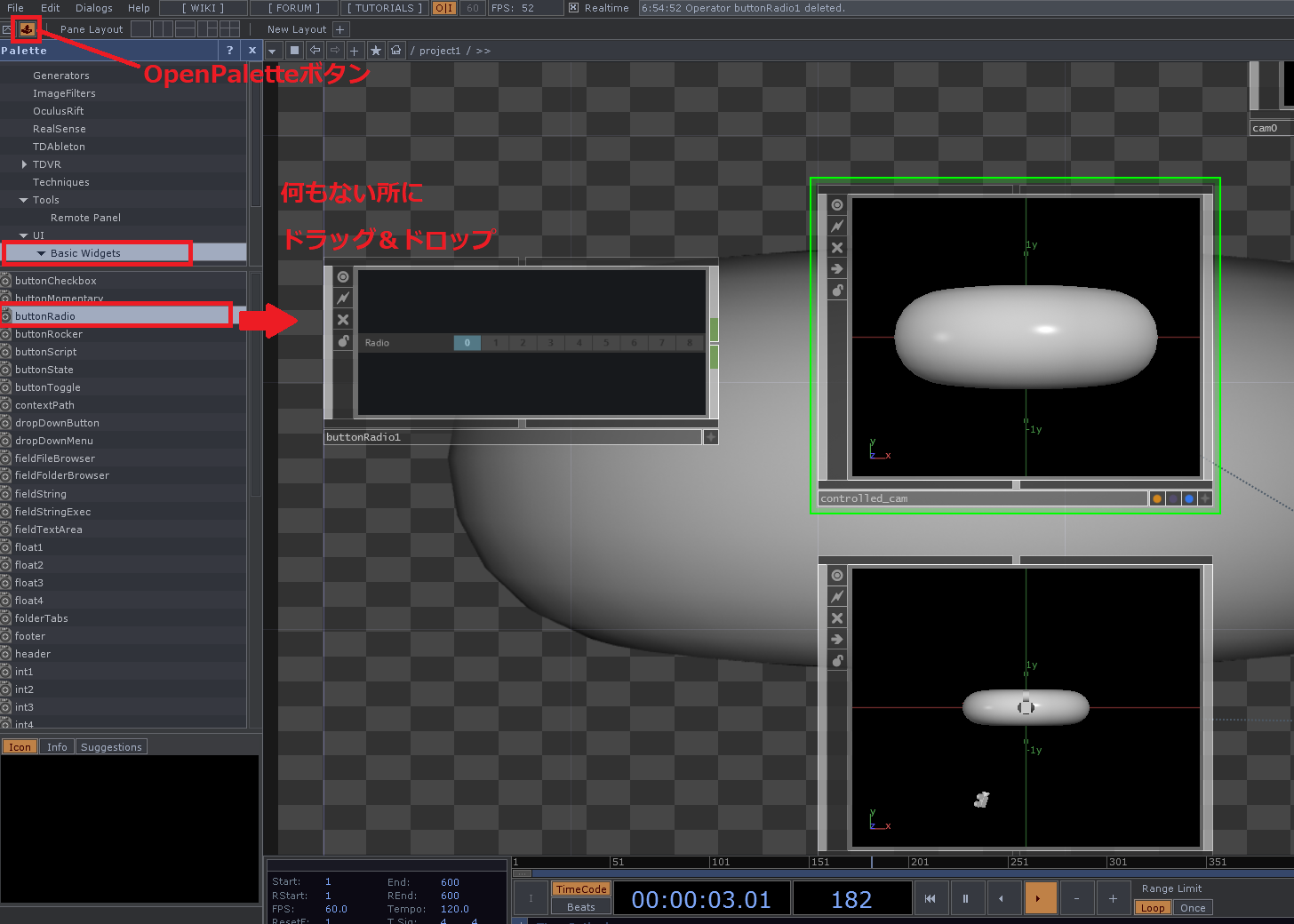
Task: Collapse the UI palette folder
Action: (24, 235)
